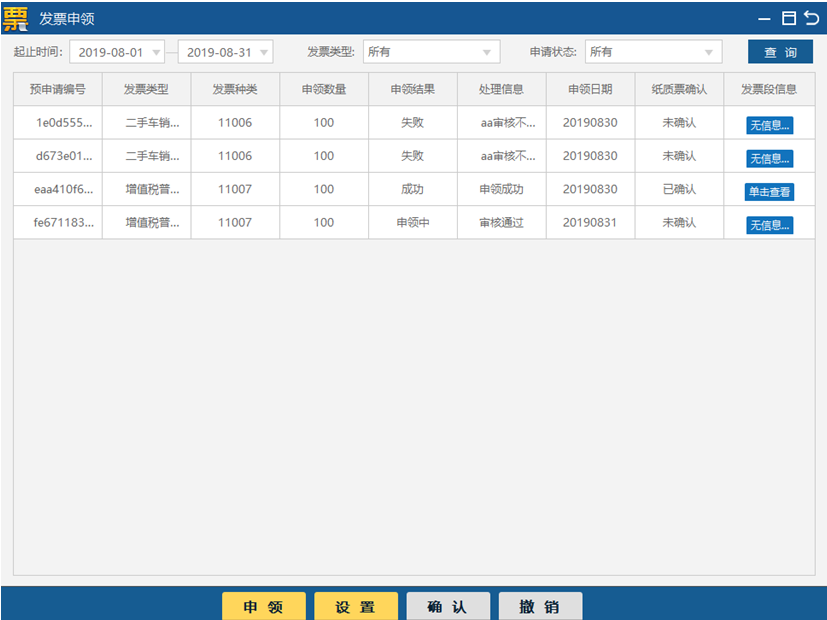
Task: Click 无信息 button in row d673e01
Action: point(770,159)
